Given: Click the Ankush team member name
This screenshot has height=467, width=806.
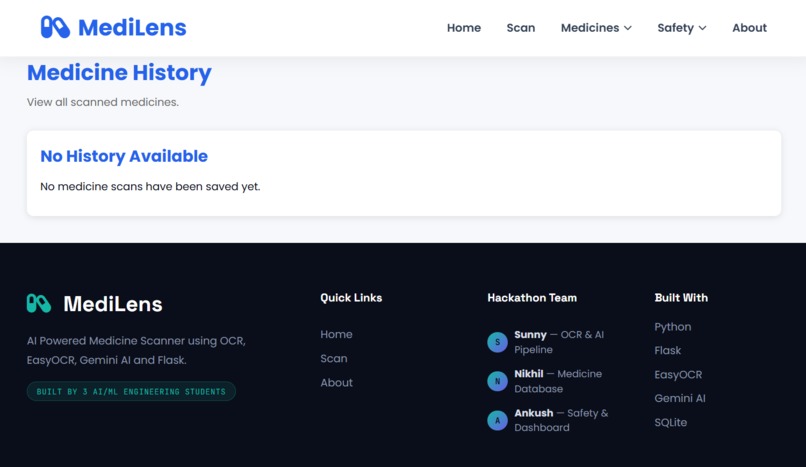Looking at the screenshot, I should 534,413.
